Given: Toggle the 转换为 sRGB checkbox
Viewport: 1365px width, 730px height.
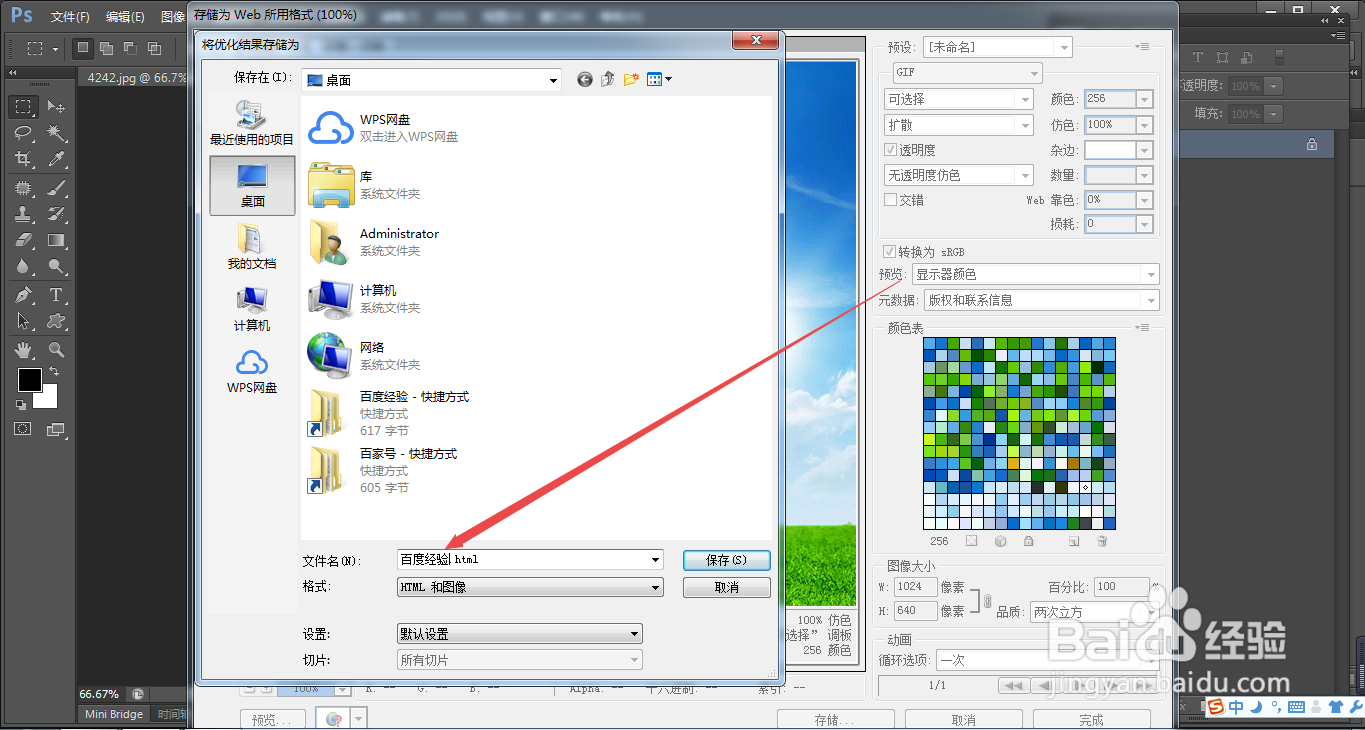Looking at the screenshot, I should tap(889, 252).
